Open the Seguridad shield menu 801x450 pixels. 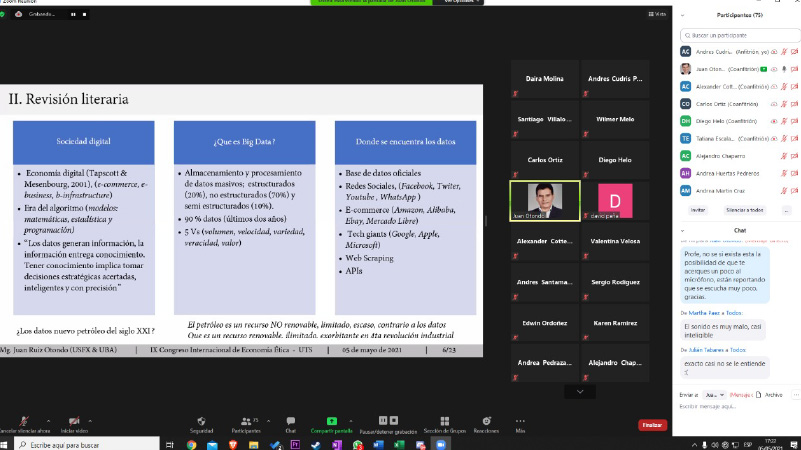(201, 425)
